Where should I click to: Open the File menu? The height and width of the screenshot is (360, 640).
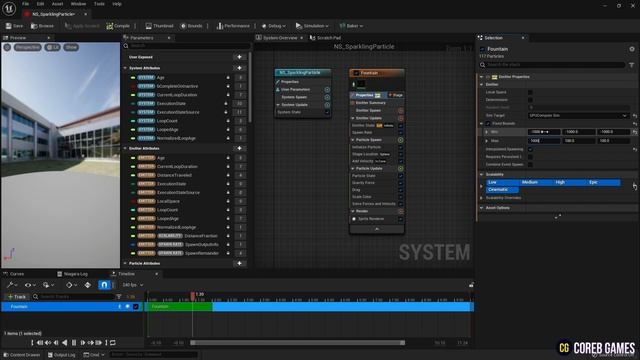[25, 4]
